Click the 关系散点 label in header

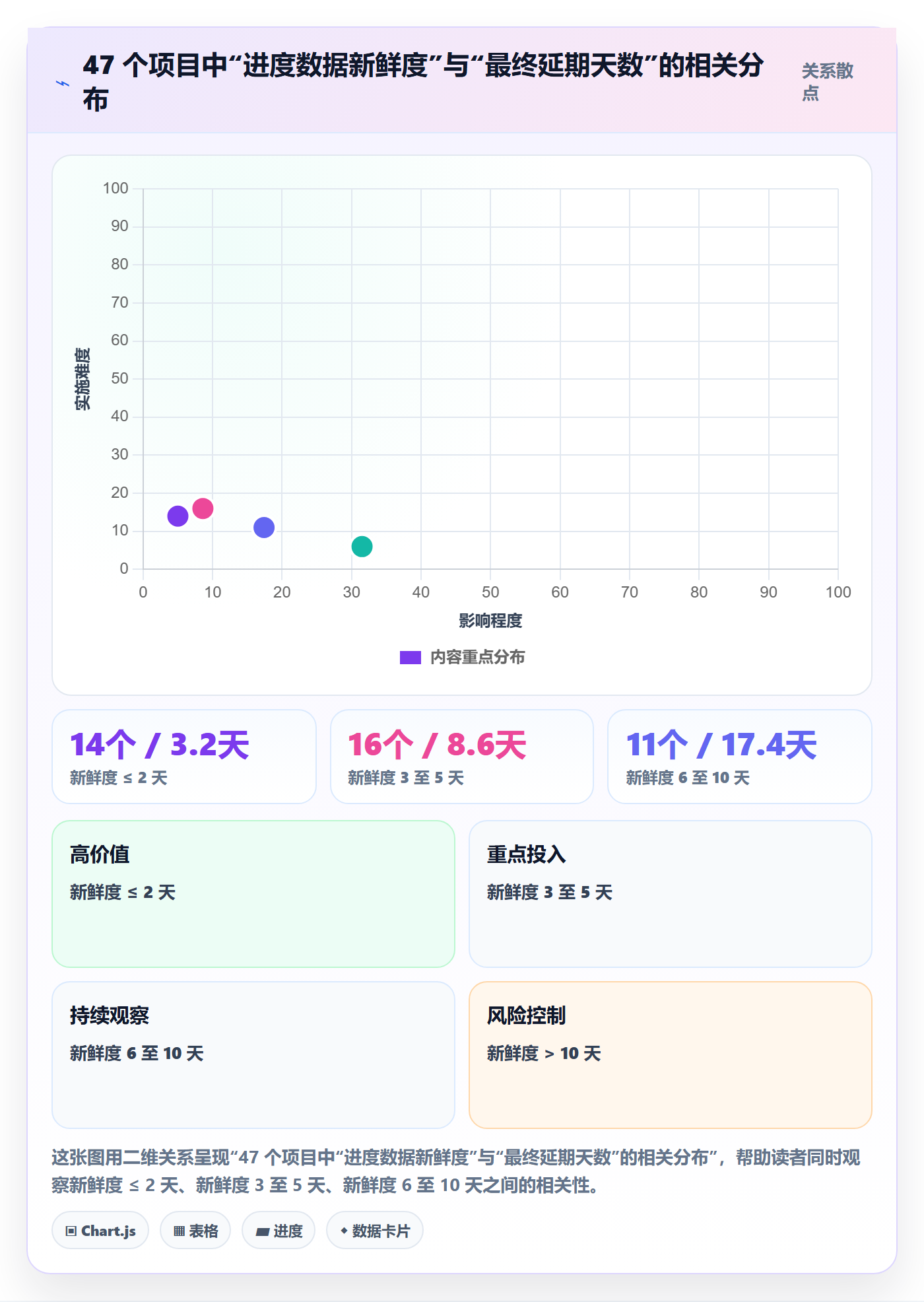pyautogui.click(x=828, y=82)
